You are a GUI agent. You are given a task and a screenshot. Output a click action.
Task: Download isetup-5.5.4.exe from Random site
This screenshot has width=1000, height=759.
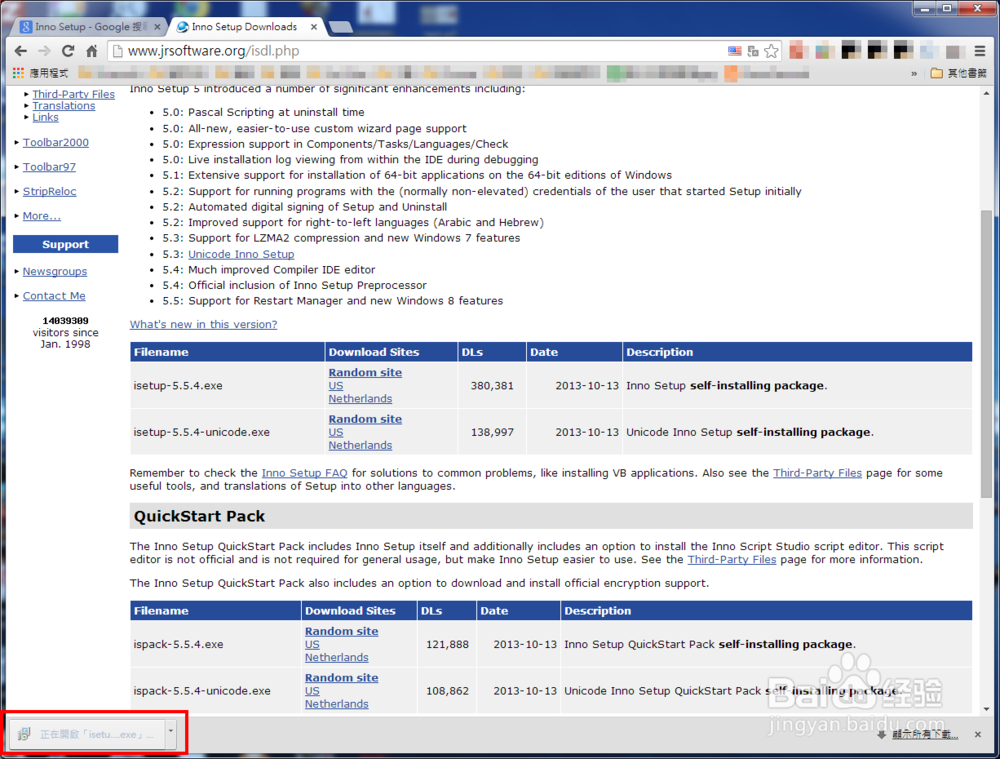(x=365, y=372)
